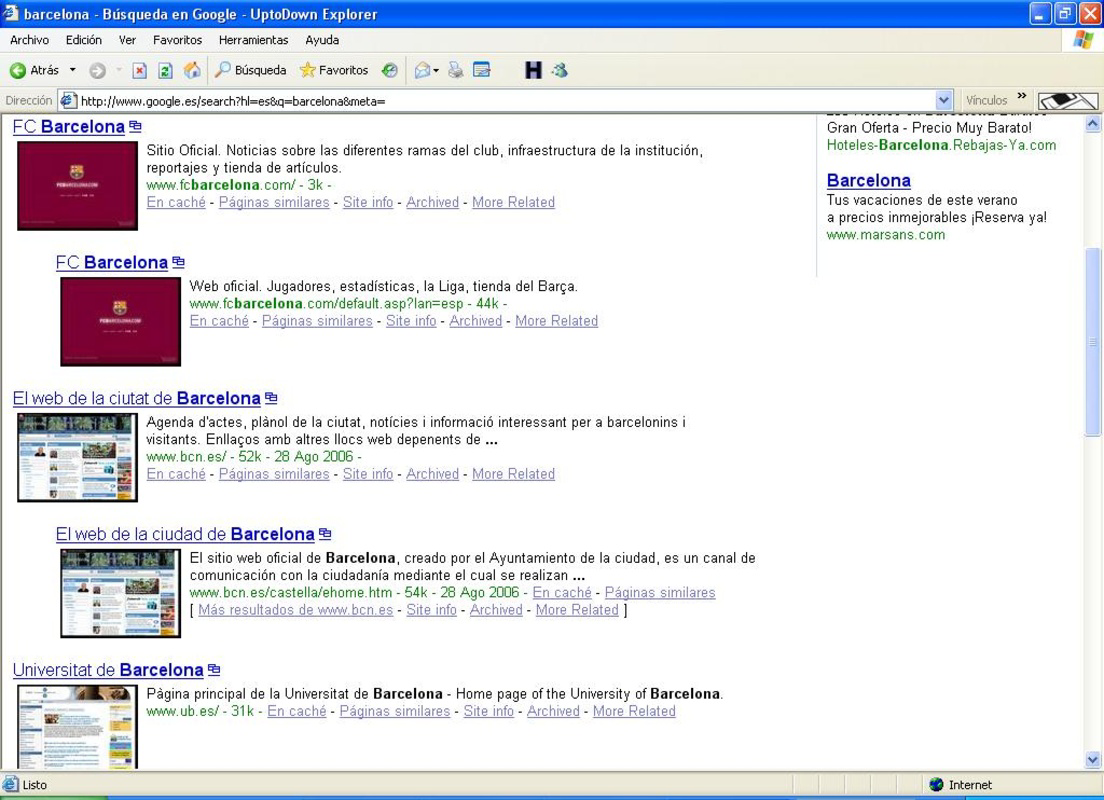The image size is (1104, 800).
Task: Expand the address bar dropdown arrow
Action: pyautogui.click(x=943, y=101)
